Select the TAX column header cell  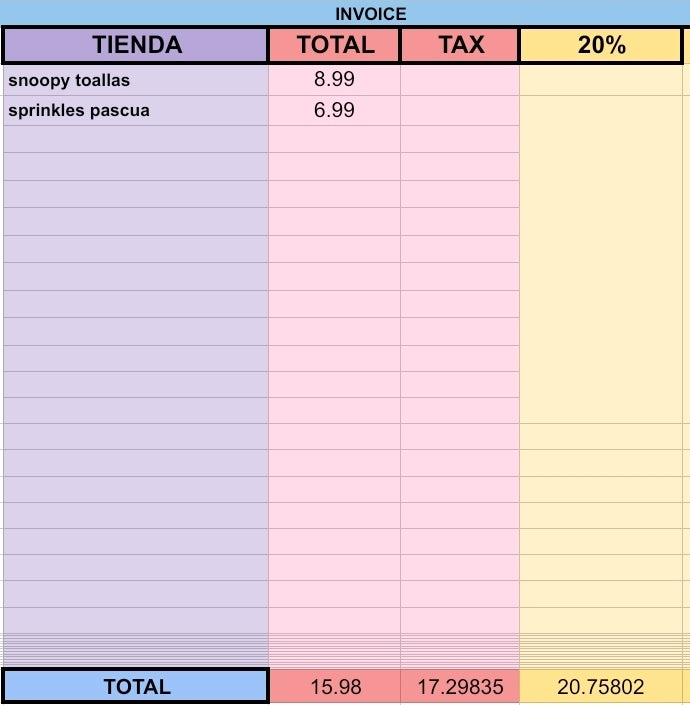[460, 45]
